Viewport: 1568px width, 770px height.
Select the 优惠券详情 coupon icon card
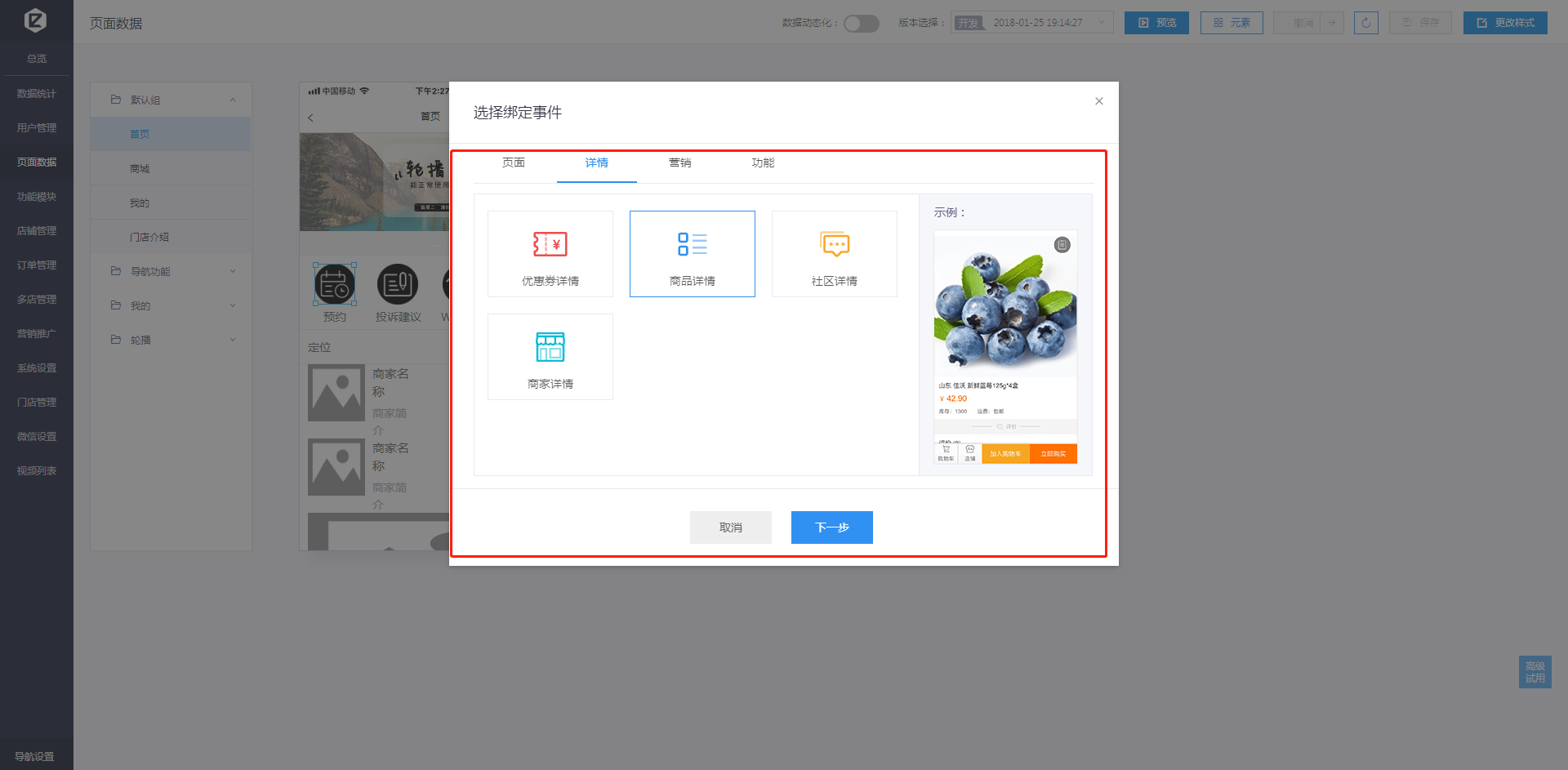(x=550, y=254)
